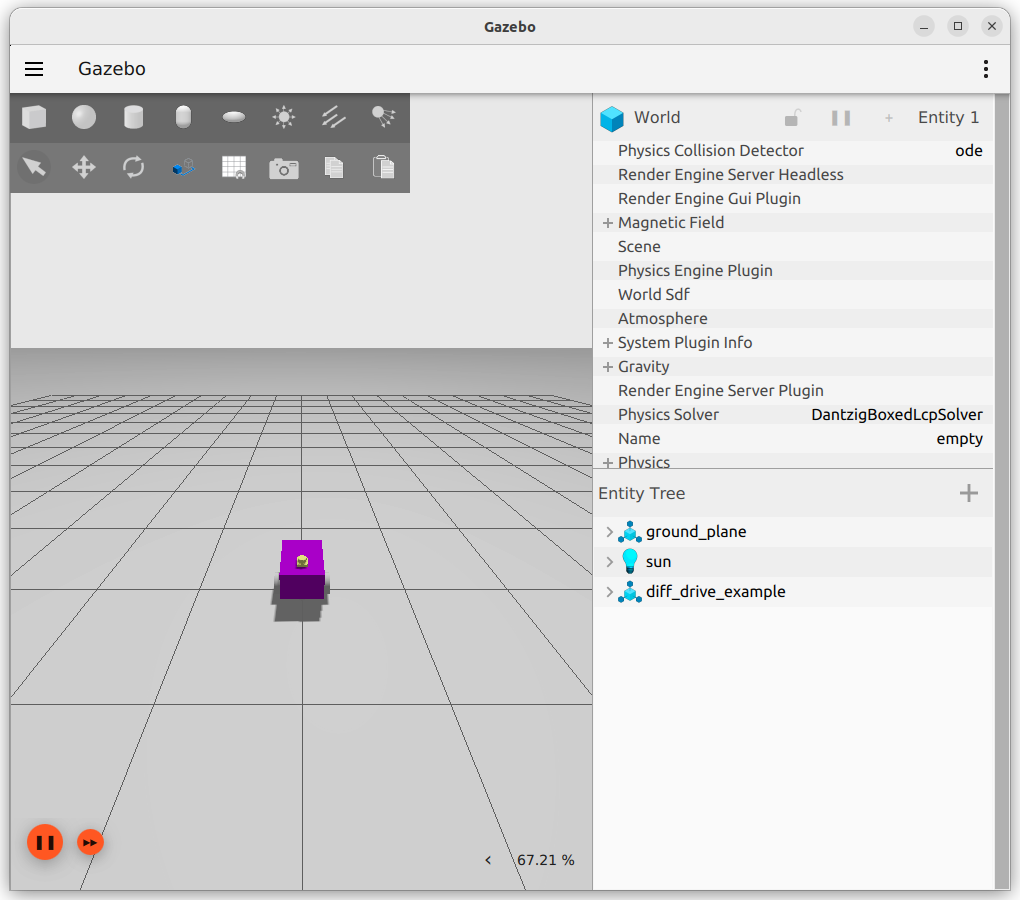Select the ground_plane entity
This screenshot has height=900, width=1020.
[695, 532]
